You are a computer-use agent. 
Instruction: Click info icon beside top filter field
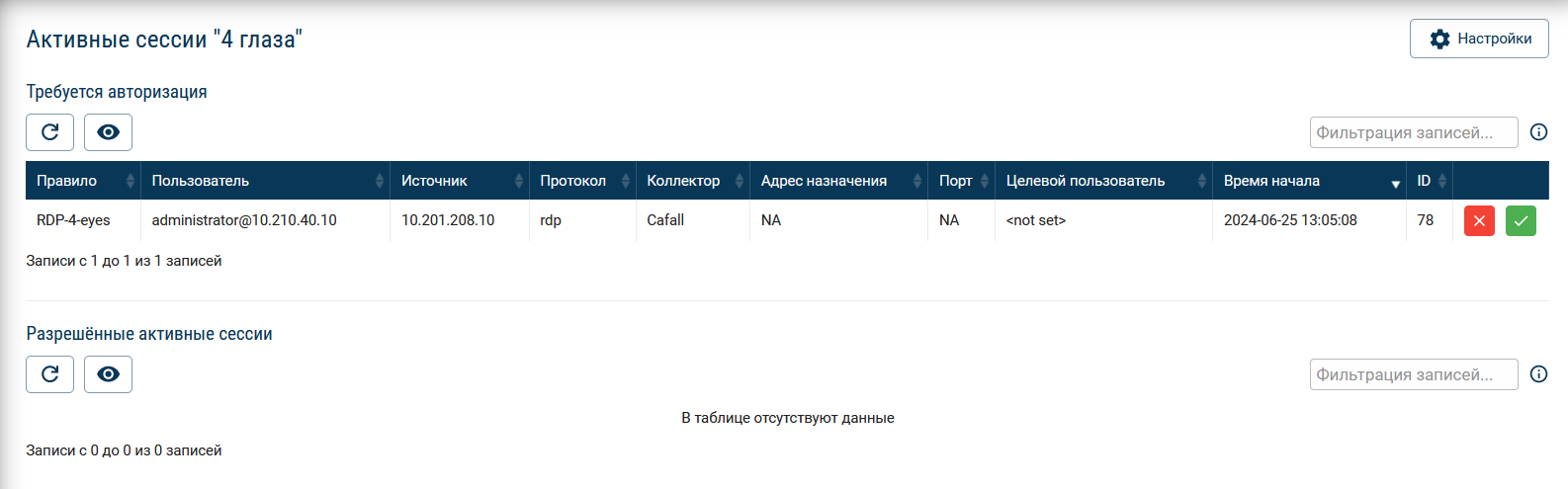click(1538, 132)
